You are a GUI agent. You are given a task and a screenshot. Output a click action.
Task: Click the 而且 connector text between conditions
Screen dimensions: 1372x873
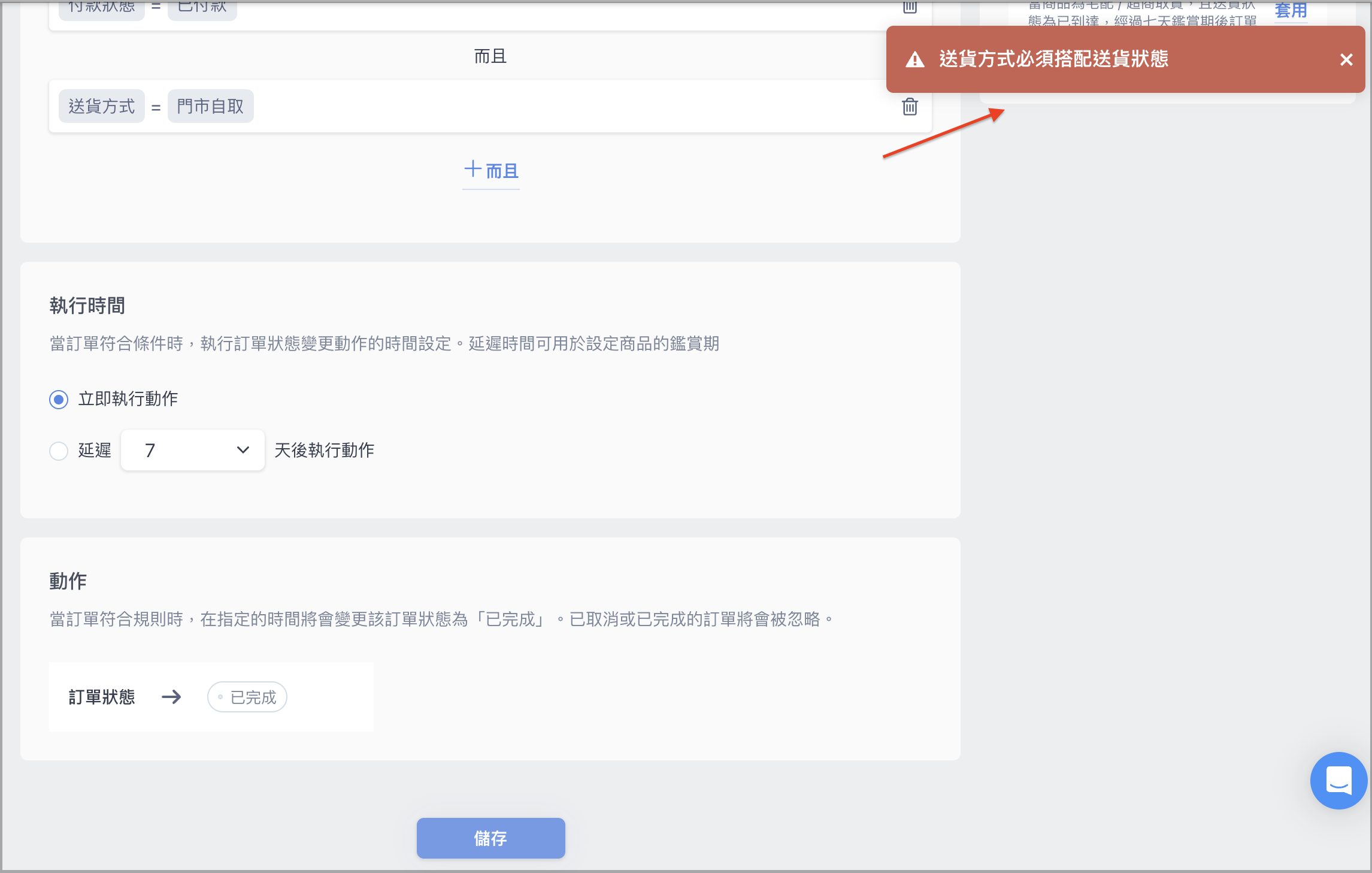[490, 56]
